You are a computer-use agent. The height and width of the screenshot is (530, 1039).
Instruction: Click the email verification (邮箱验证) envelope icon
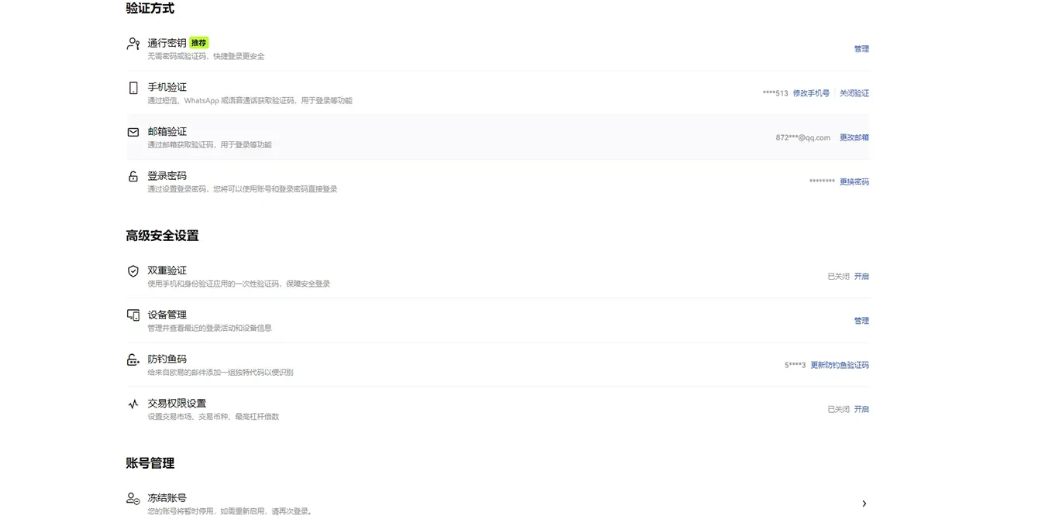133,132
